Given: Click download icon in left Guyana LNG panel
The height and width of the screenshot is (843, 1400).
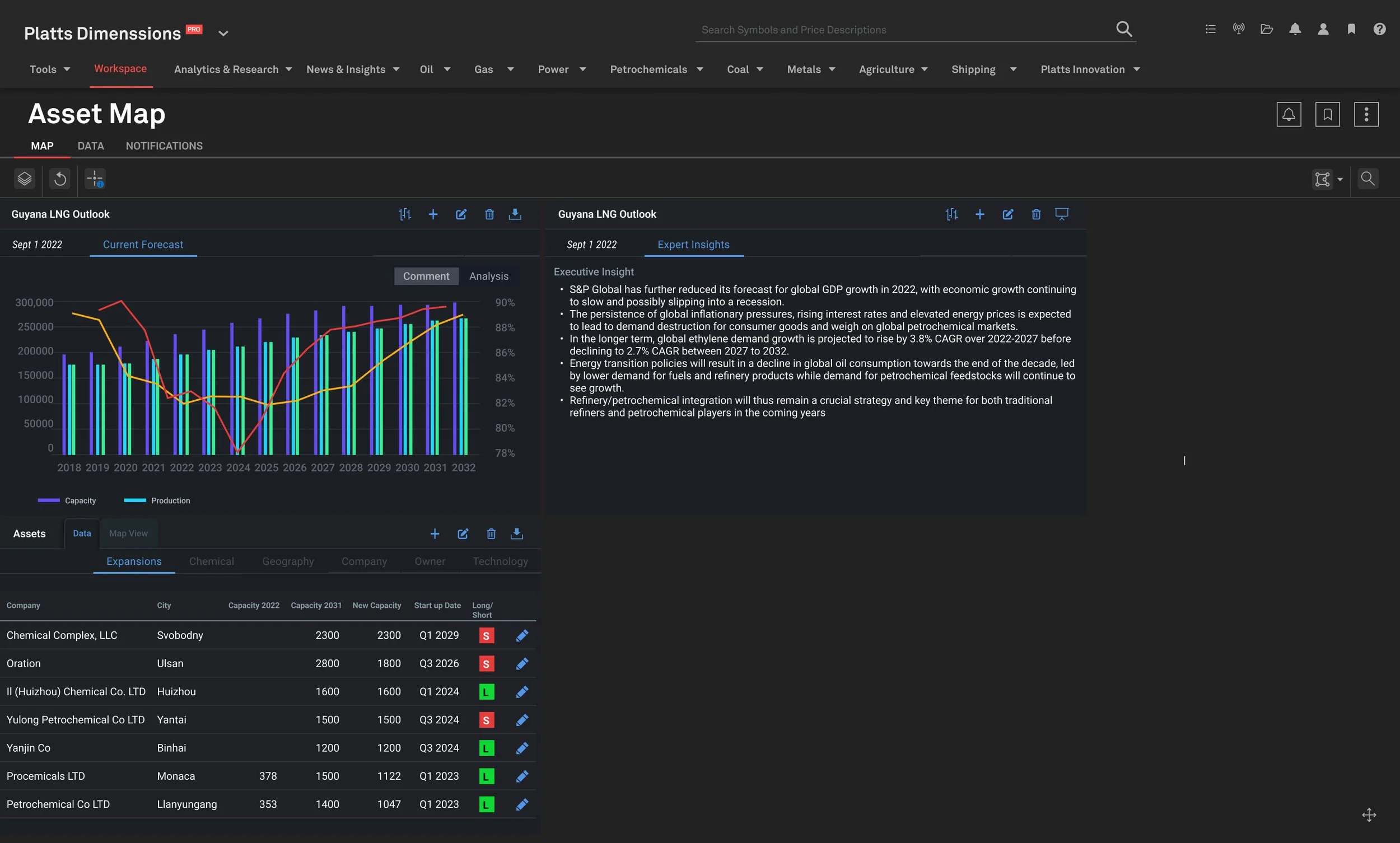Looking at the screenshot, I should point(515,214).
